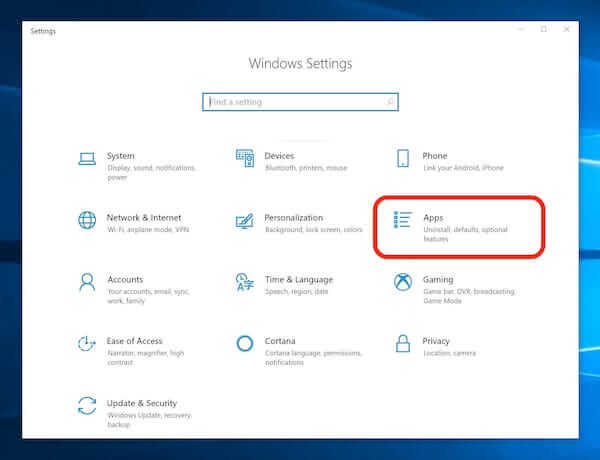The image size is (600, 460).
Task: Choose the Update & Security label
Action: pyautogui.click(x=142, y=403)
